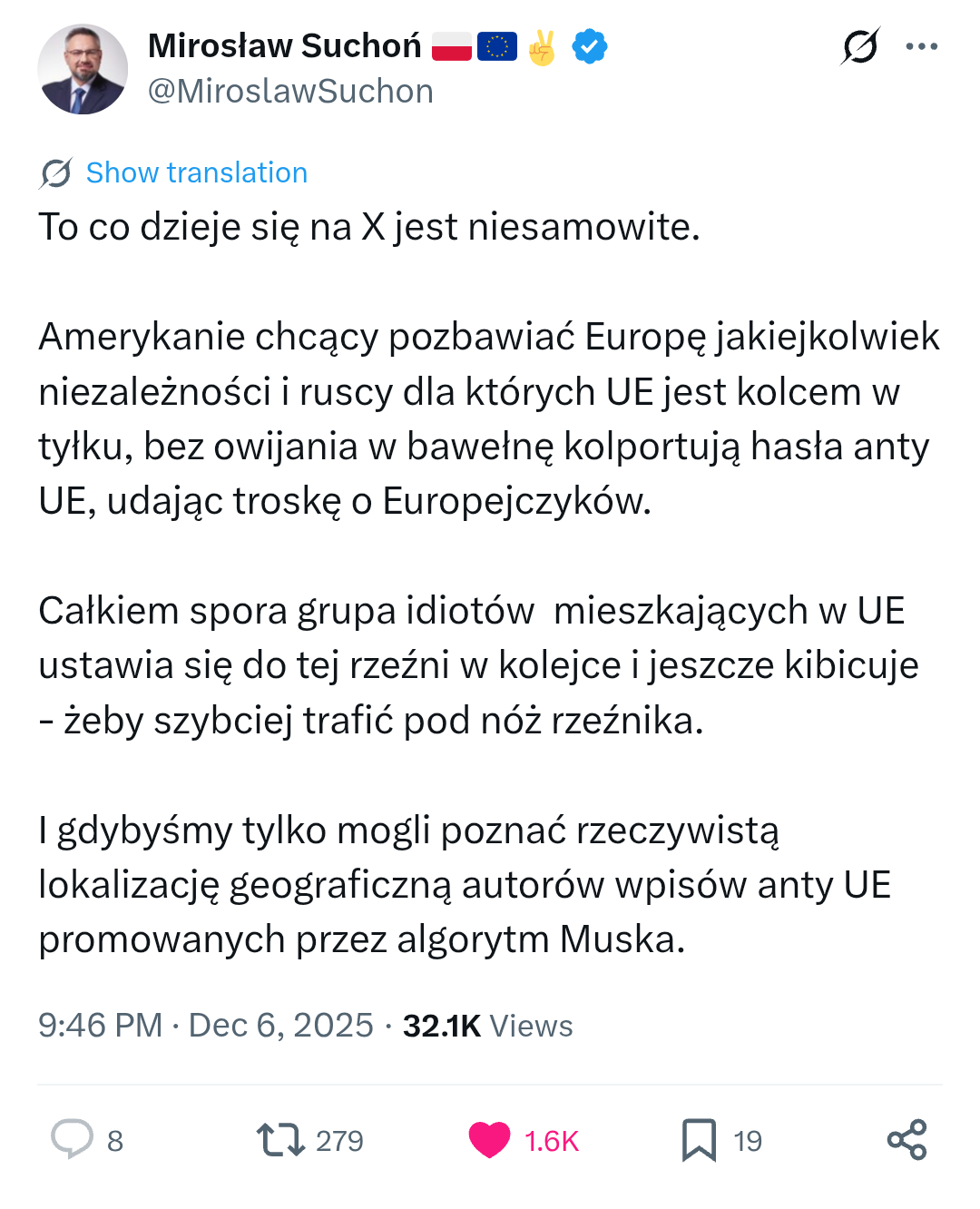The image size is (980, 1209).
Task: View the 32.1K Views analytics
Action: tap(487, 1026)
